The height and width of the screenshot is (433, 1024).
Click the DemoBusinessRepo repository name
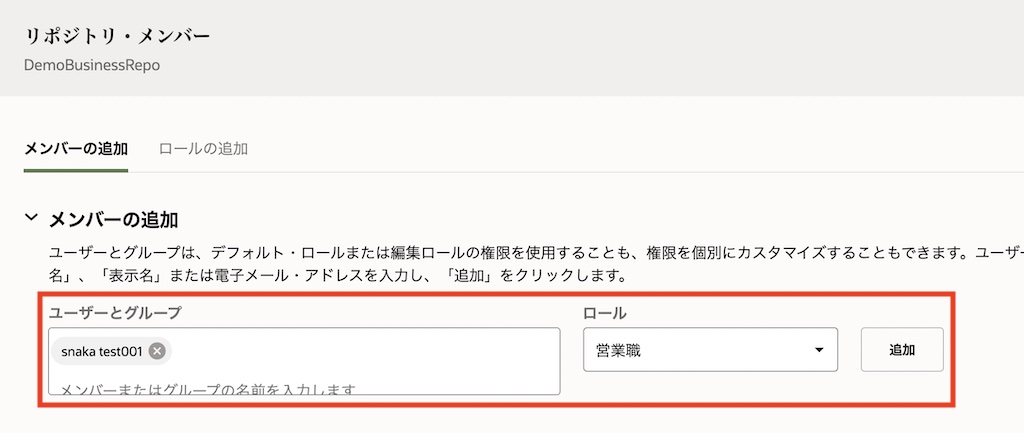pyautogui.click(x=92, y=65)
